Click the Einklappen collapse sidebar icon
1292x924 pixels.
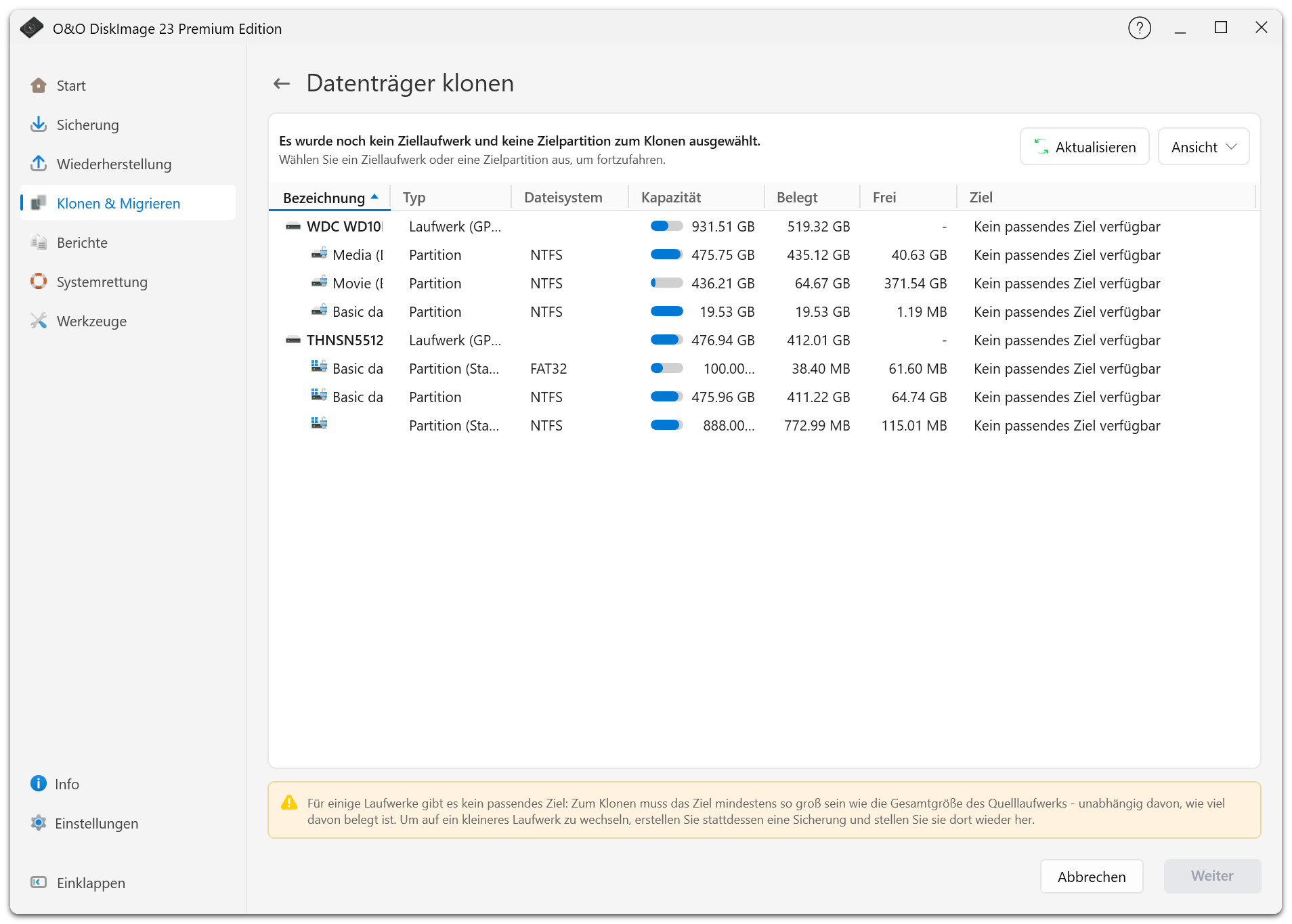point(39,883)
